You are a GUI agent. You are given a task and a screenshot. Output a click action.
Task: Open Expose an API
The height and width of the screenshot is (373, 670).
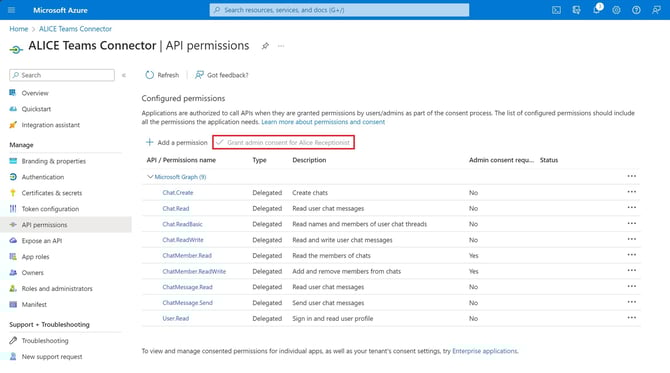point(41,241)
